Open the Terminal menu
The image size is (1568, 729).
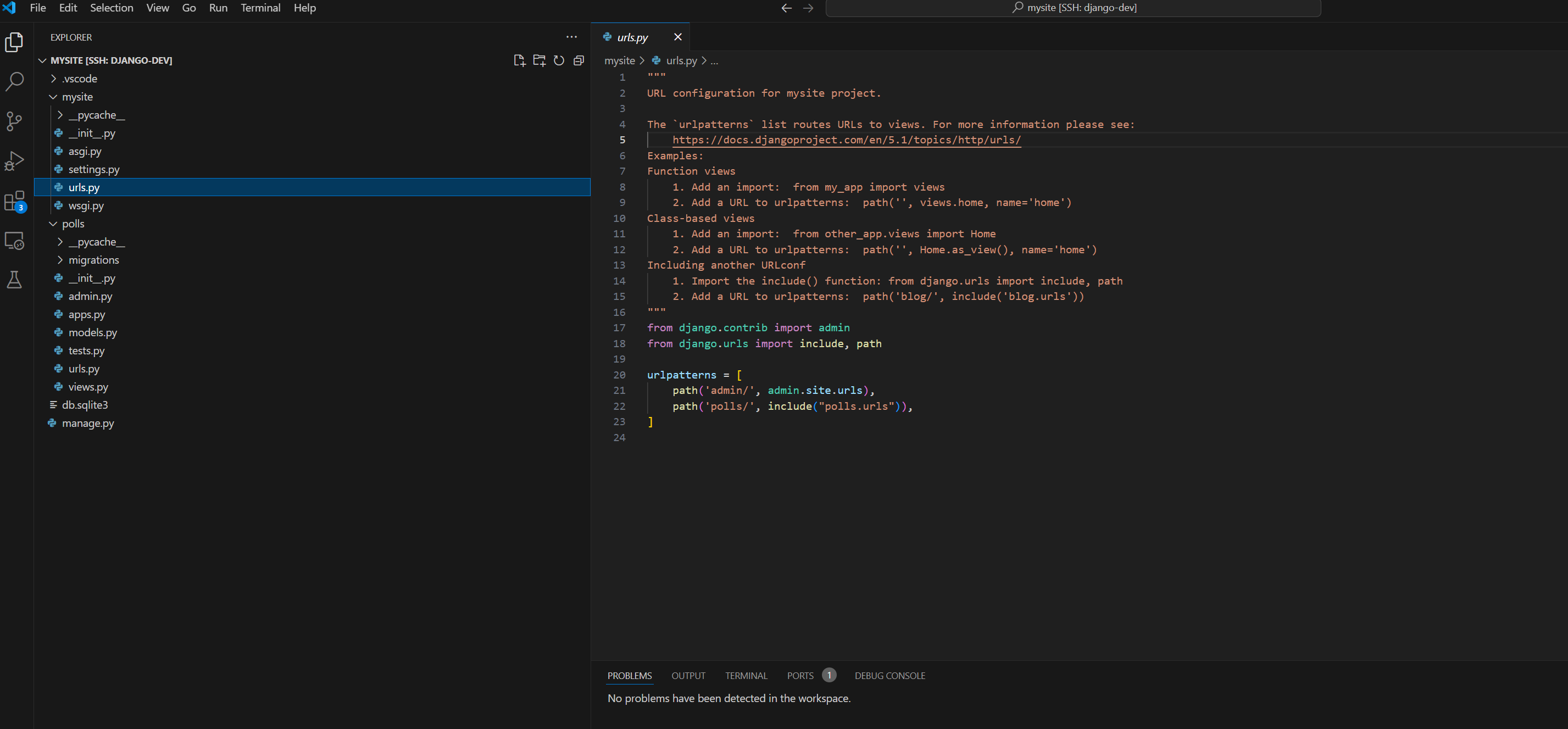pyautogui.click(x=260, y=8)
